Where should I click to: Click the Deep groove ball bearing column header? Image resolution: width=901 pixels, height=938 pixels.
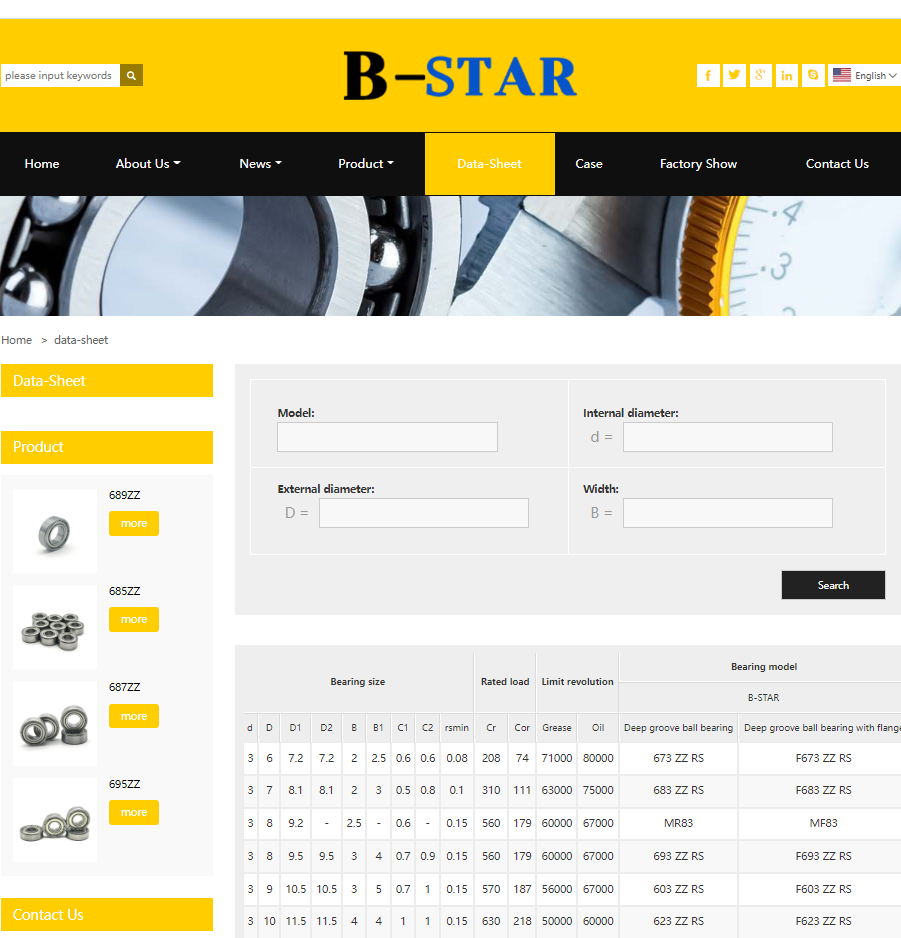click(678, 728)
